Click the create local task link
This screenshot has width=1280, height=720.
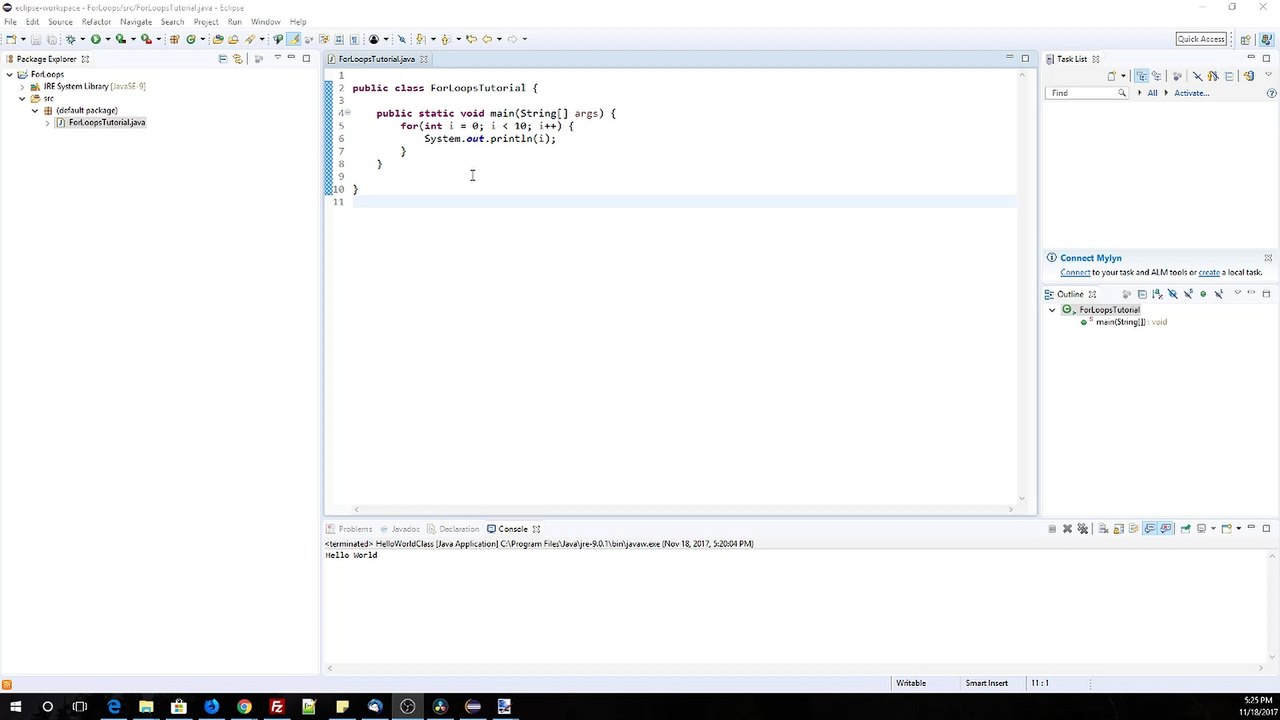(x=1209, y=272)
